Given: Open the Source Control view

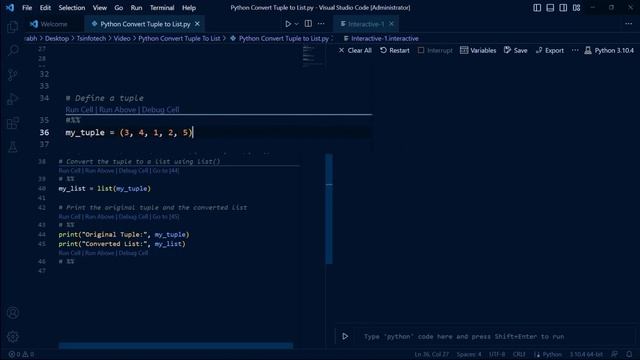Looking at the screenshot, I should coord(13,75).
